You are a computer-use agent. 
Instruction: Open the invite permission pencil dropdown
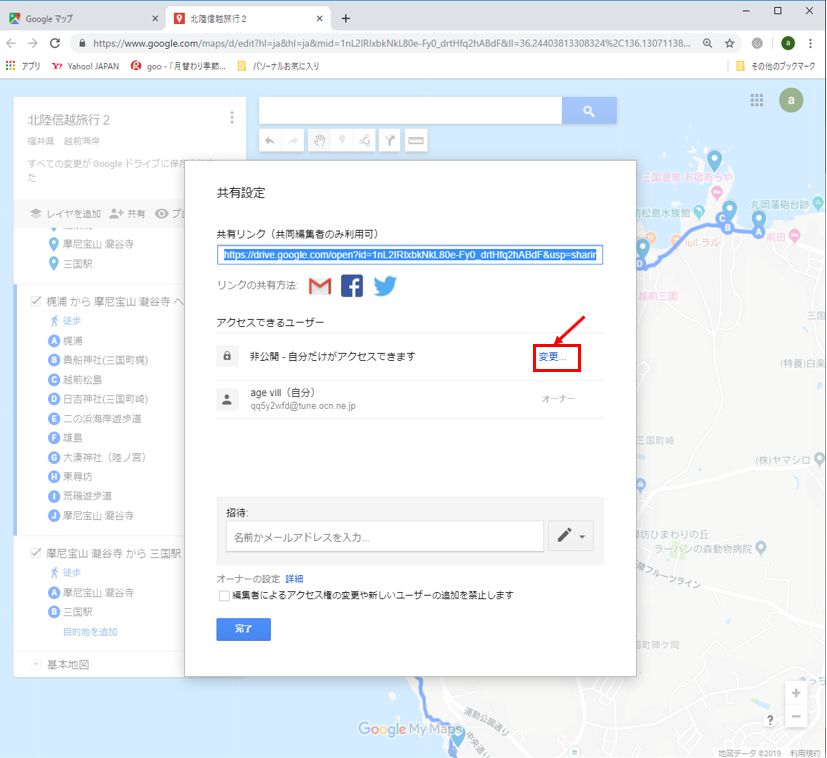571,536
